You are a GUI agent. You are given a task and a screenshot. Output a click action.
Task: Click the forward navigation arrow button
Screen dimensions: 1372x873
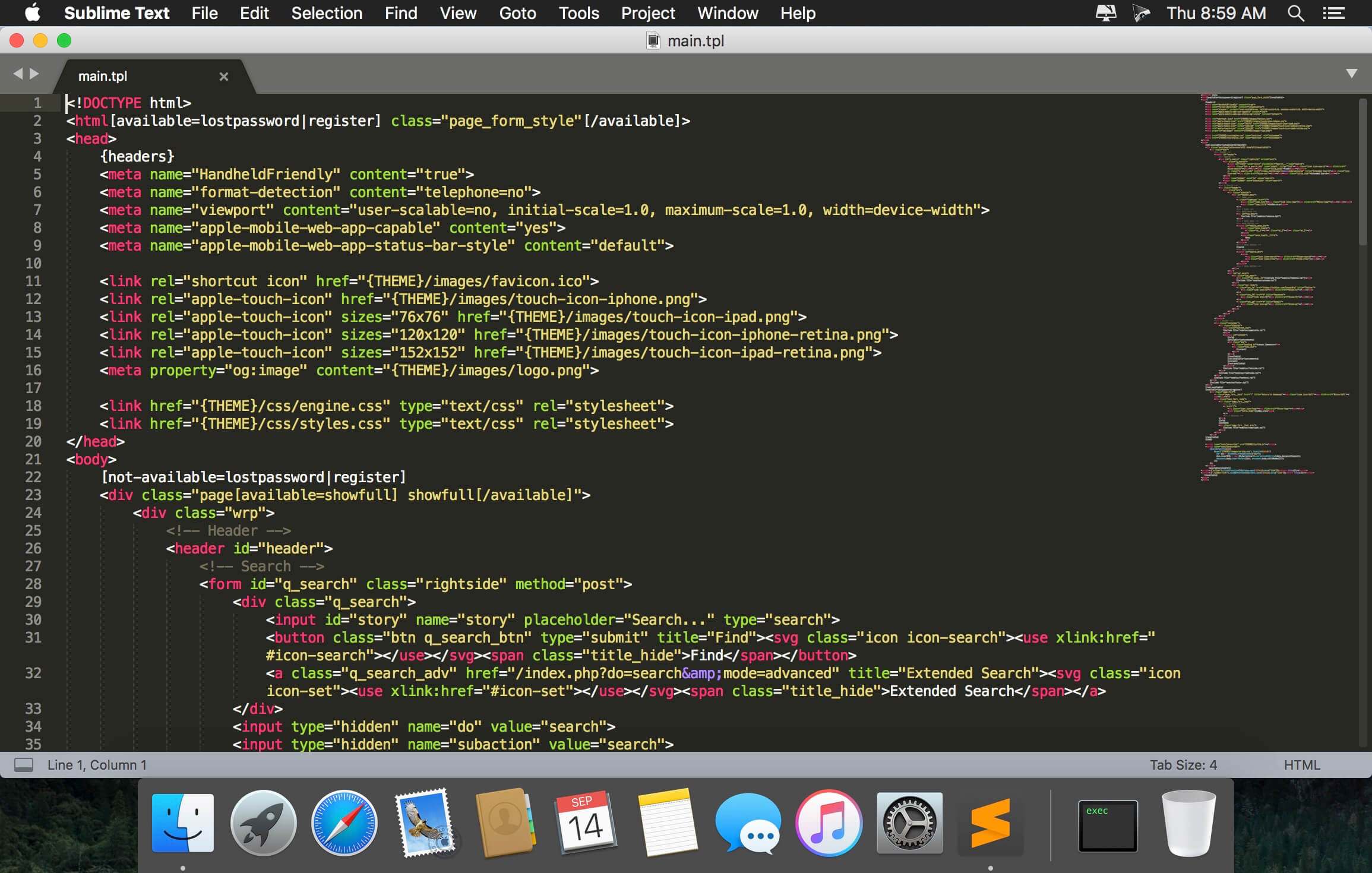pyautogui.click(x=34, y=75)
